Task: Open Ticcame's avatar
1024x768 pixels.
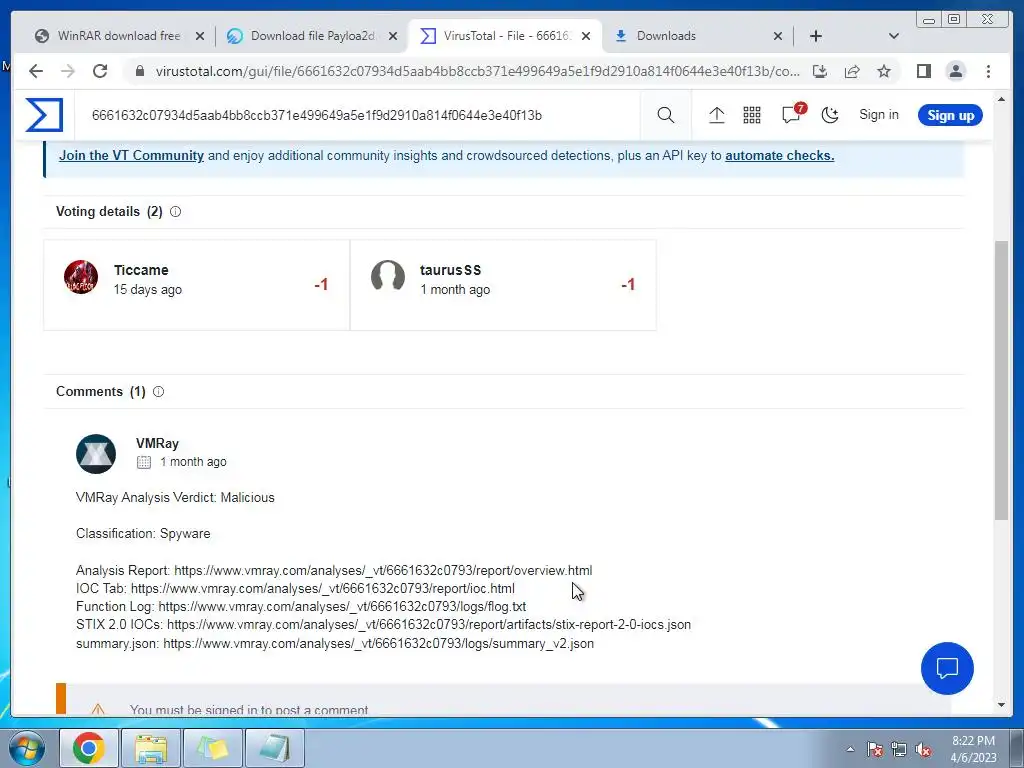Action: point(81,277)
